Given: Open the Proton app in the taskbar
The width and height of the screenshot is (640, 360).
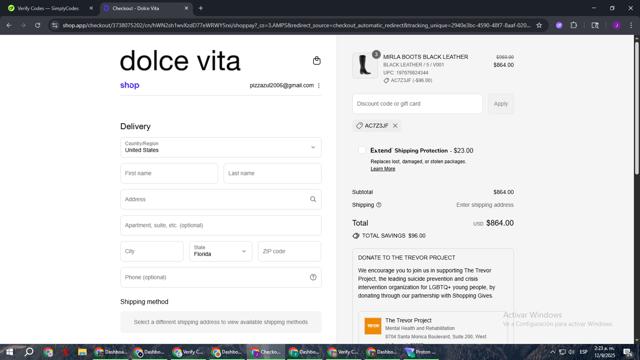Looking at the screenshot, I should 420,352.
